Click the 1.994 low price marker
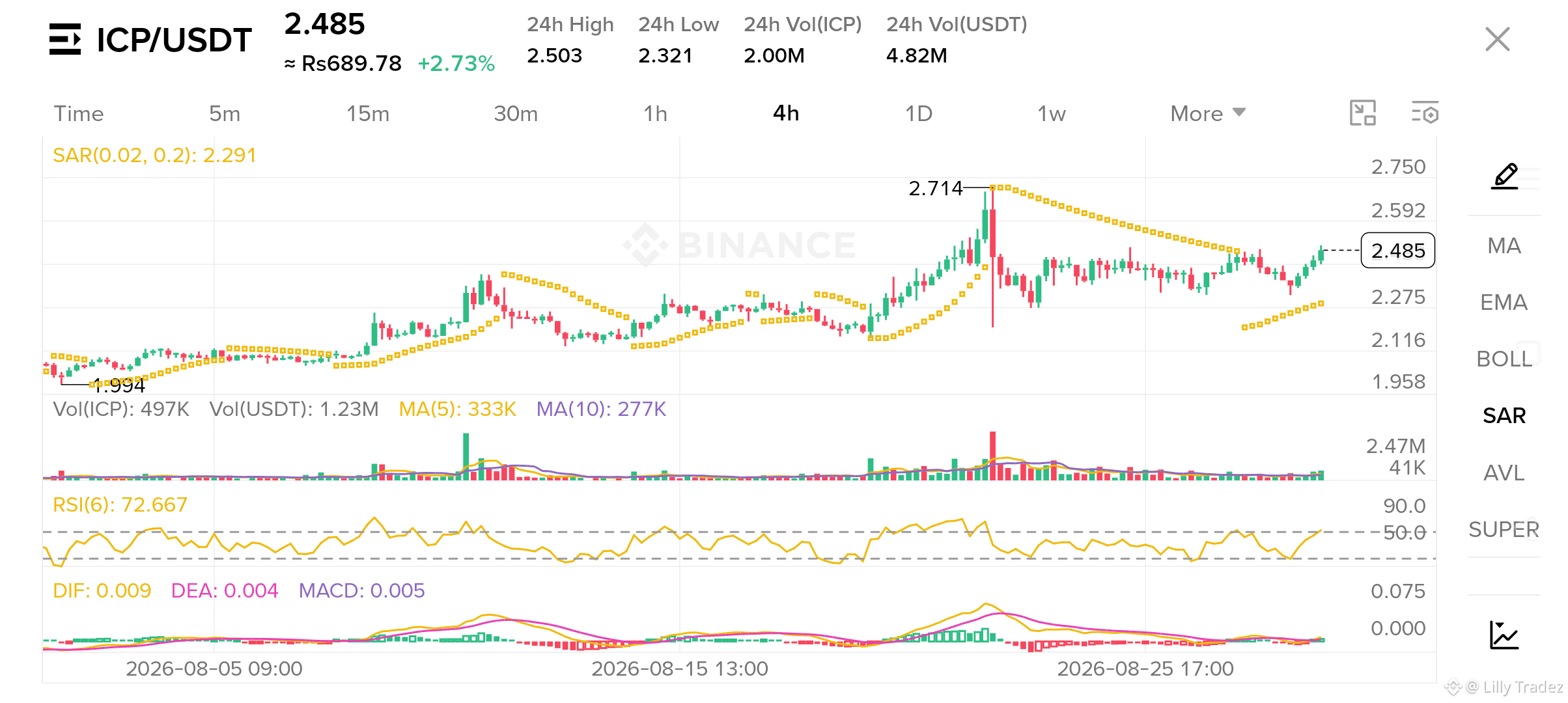Image resolution: width=1568 pixels, height=703 pixels. tap(119, 385)
